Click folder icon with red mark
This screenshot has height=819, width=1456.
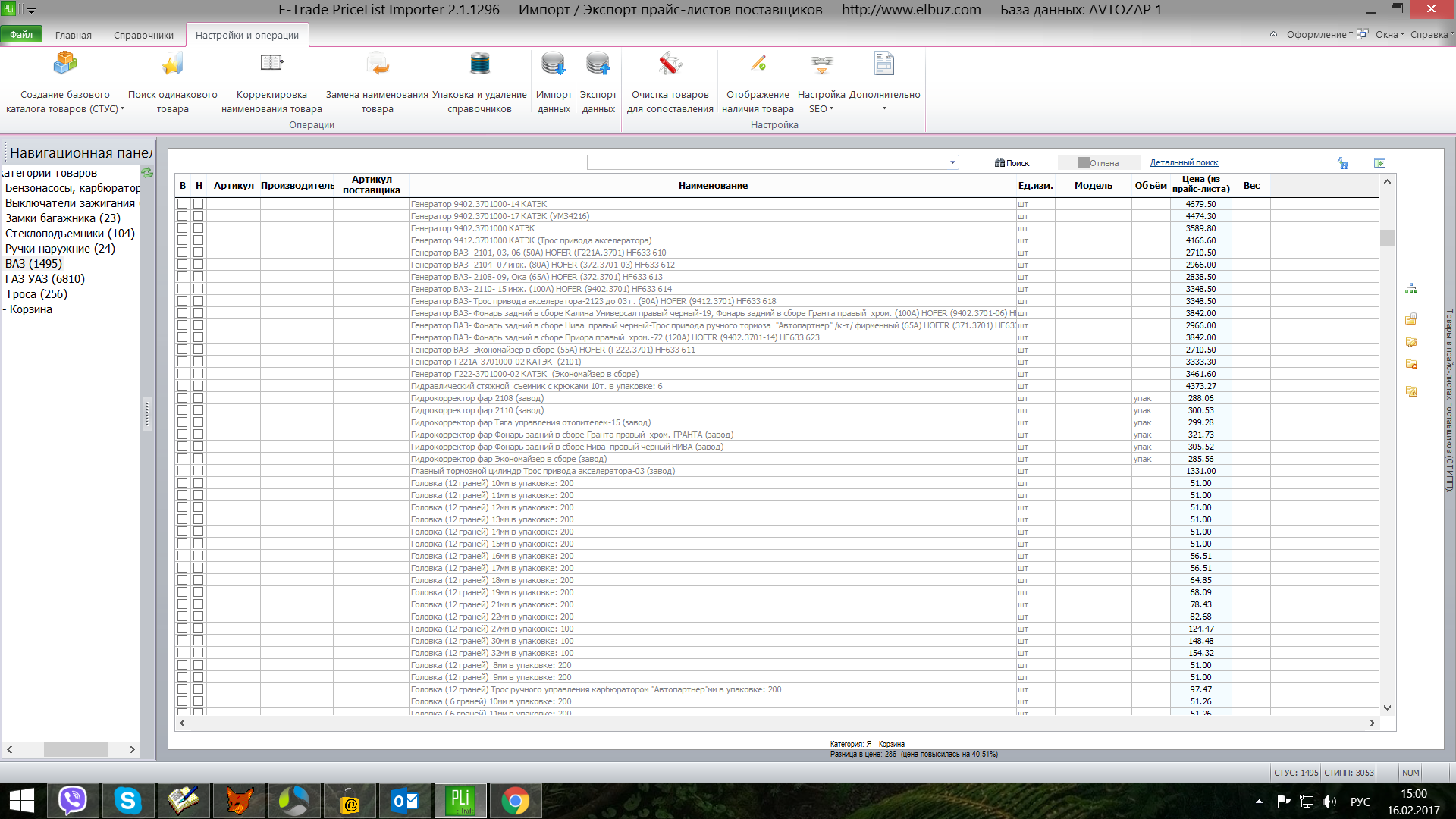tap(1411, 365)
